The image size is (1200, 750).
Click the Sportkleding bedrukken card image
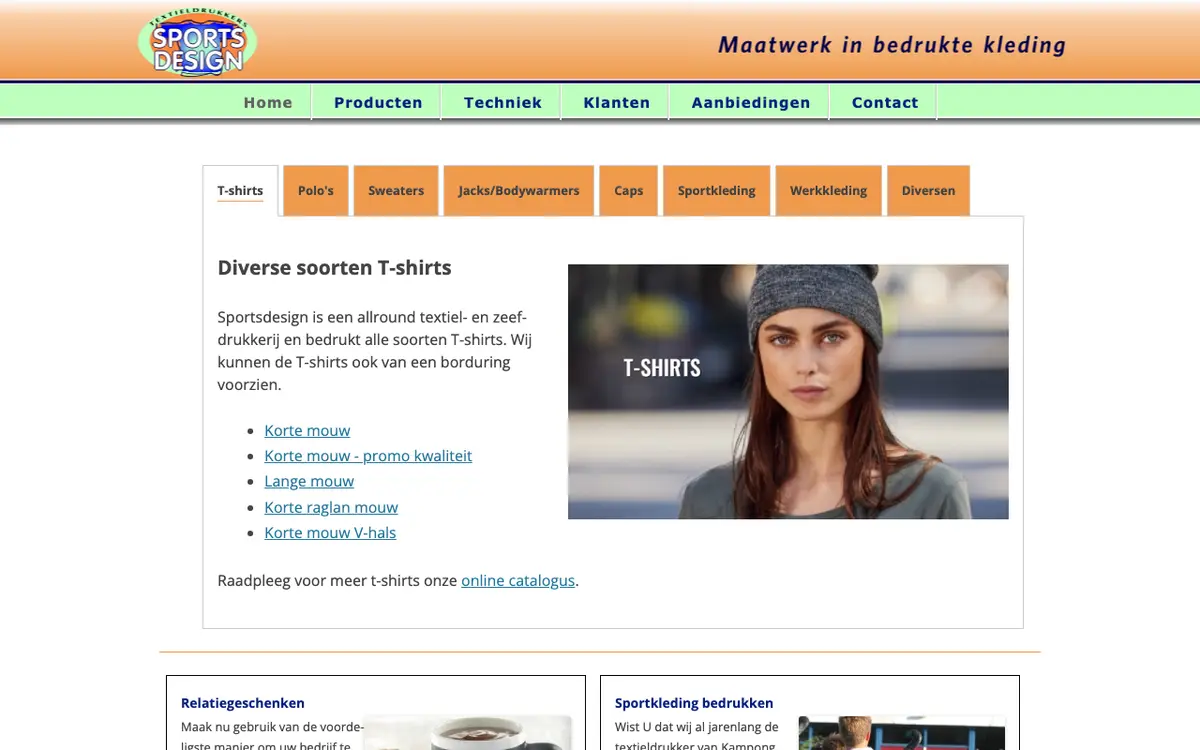tap(902, 733)
